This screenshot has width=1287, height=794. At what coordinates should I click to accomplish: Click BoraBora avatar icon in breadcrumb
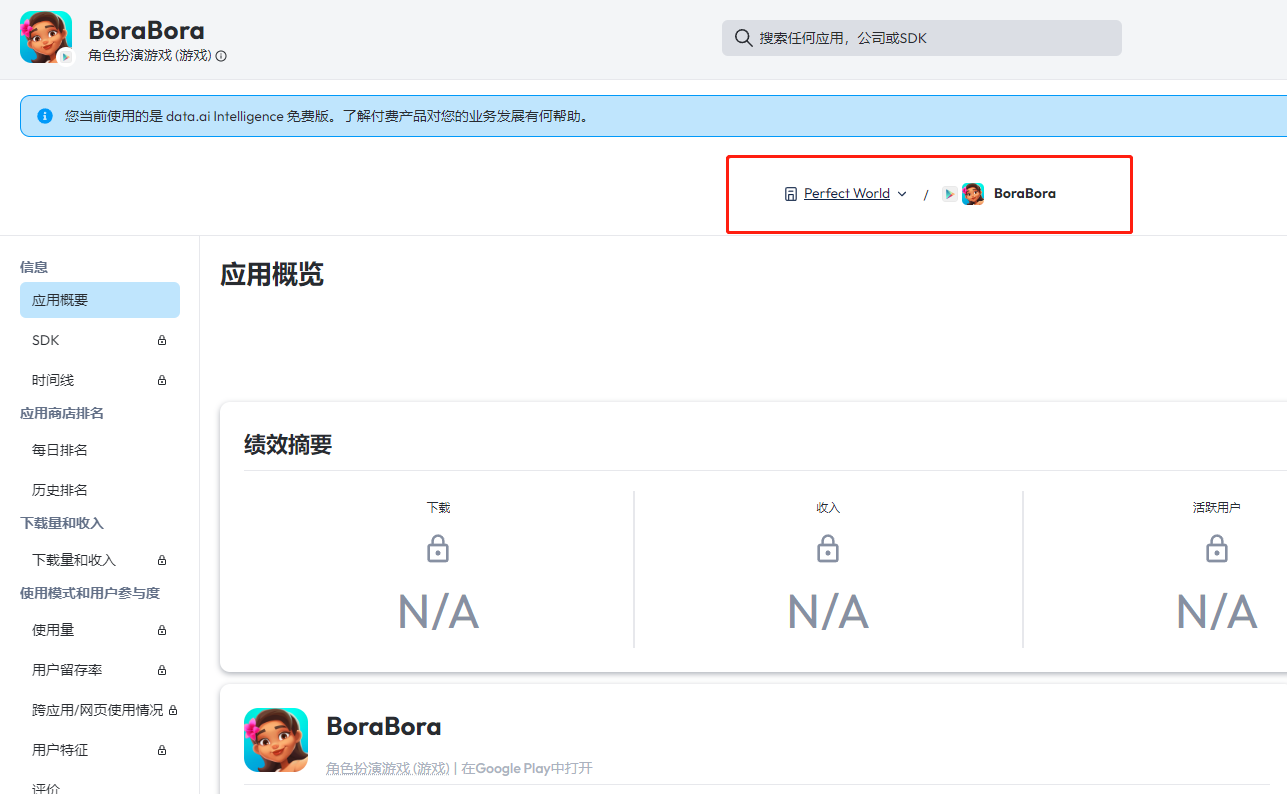coord(973,194)
